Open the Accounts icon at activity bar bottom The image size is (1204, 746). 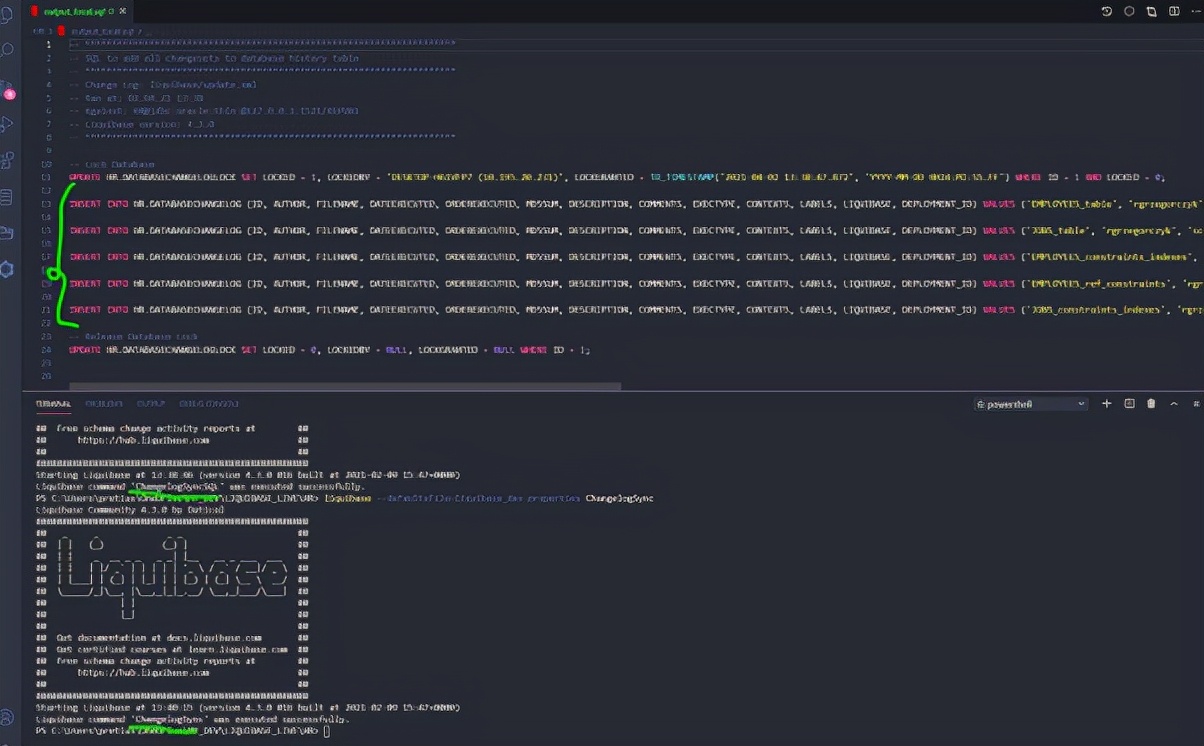tap(7, 717)
